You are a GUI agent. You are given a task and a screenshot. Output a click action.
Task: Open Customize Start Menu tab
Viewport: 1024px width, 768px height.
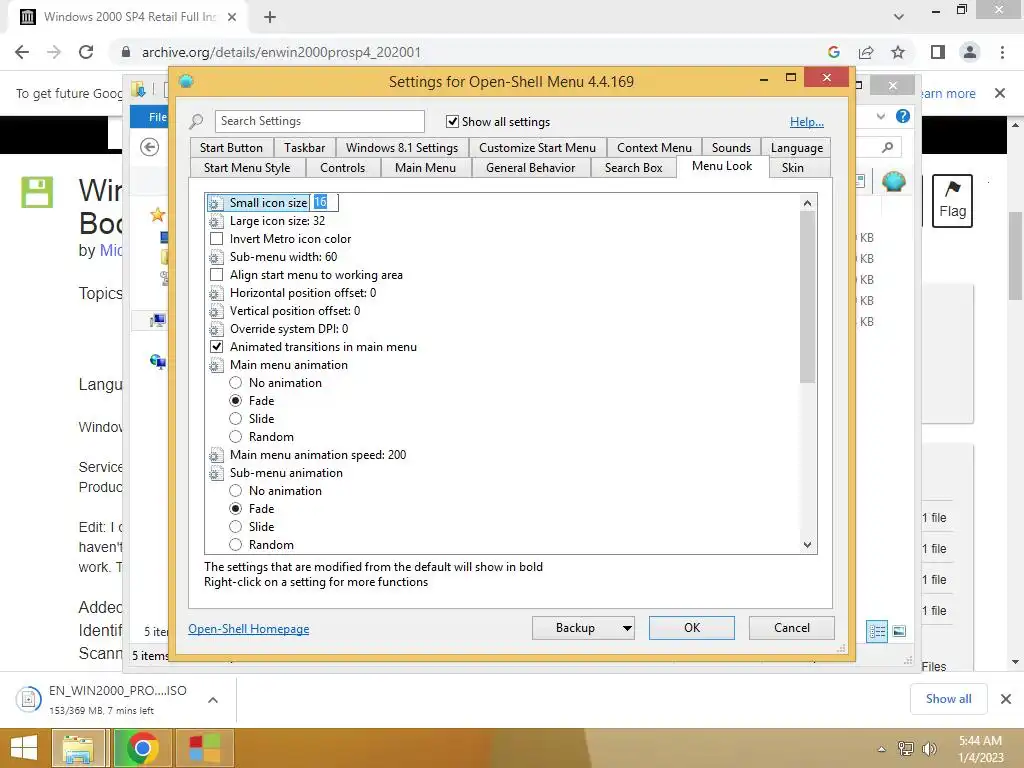(537, 148)
